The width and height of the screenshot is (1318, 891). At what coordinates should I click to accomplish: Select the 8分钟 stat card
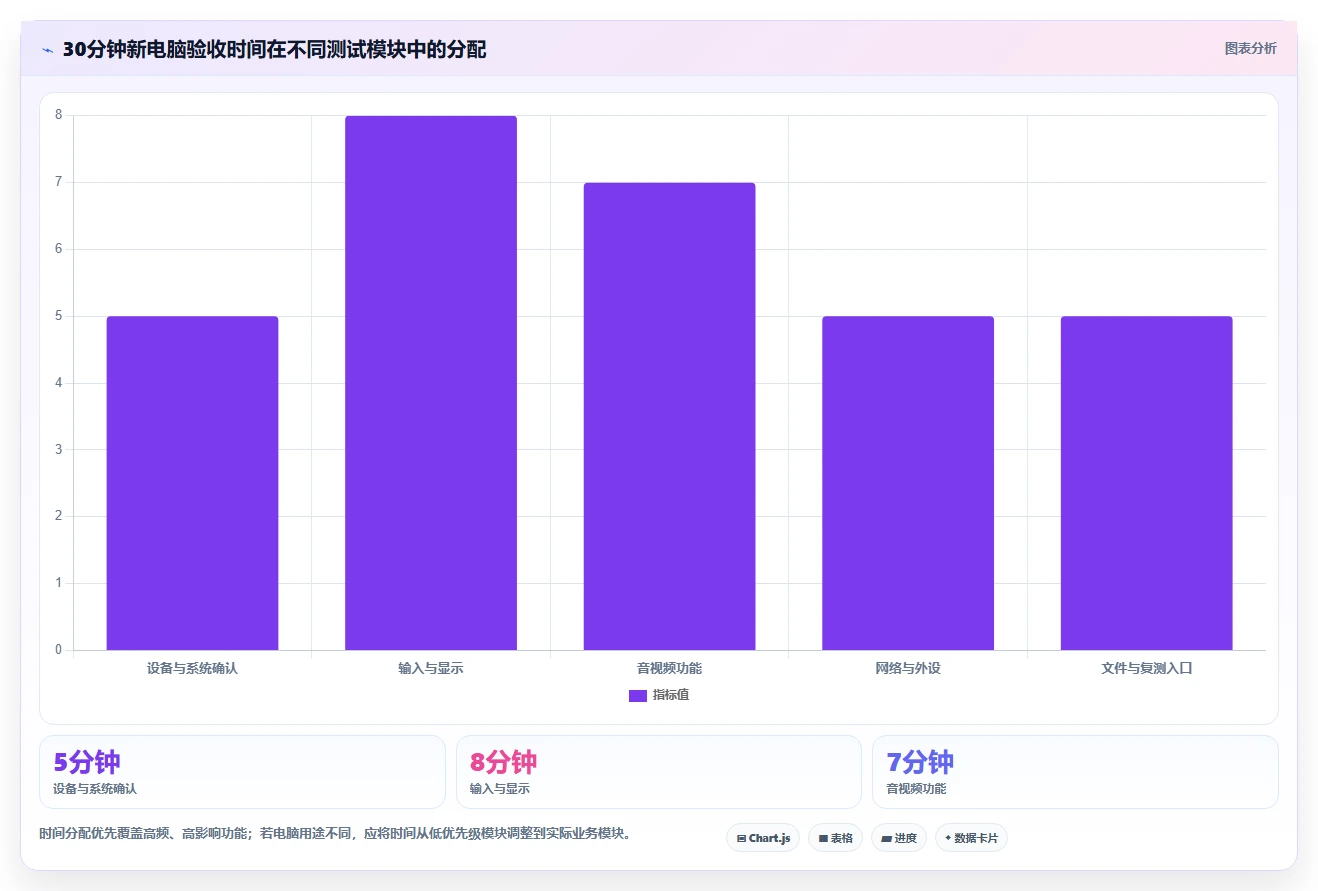659,772
